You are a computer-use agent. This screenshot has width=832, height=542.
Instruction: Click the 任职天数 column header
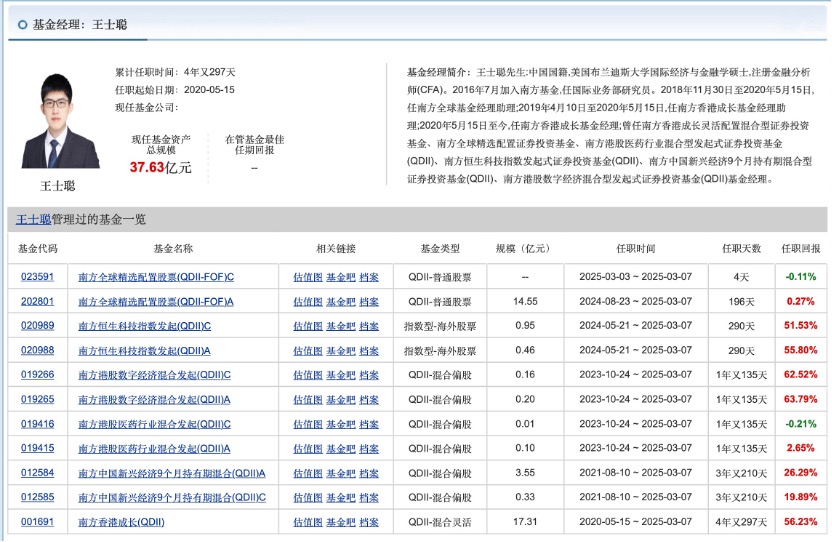[741, 248]
